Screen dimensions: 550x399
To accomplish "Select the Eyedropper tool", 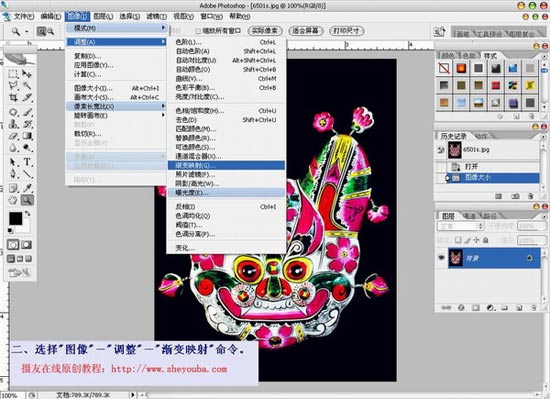I will point(28,188).
